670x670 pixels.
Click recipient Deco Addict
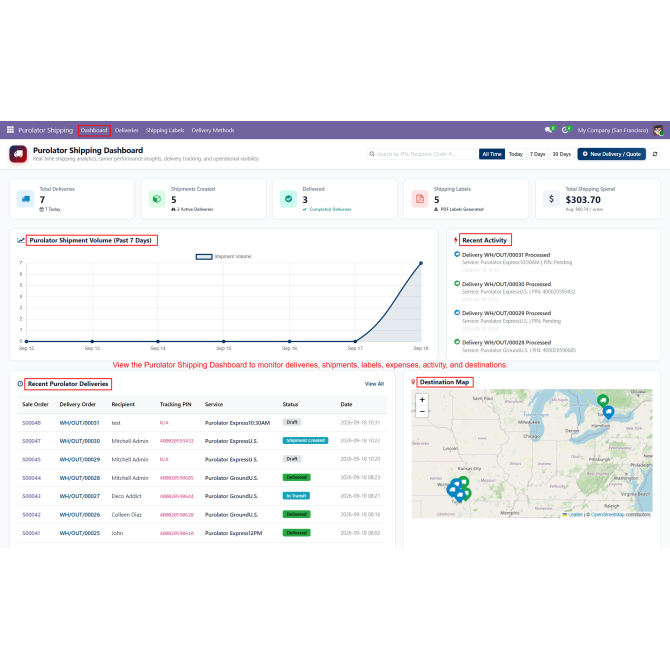126,496
